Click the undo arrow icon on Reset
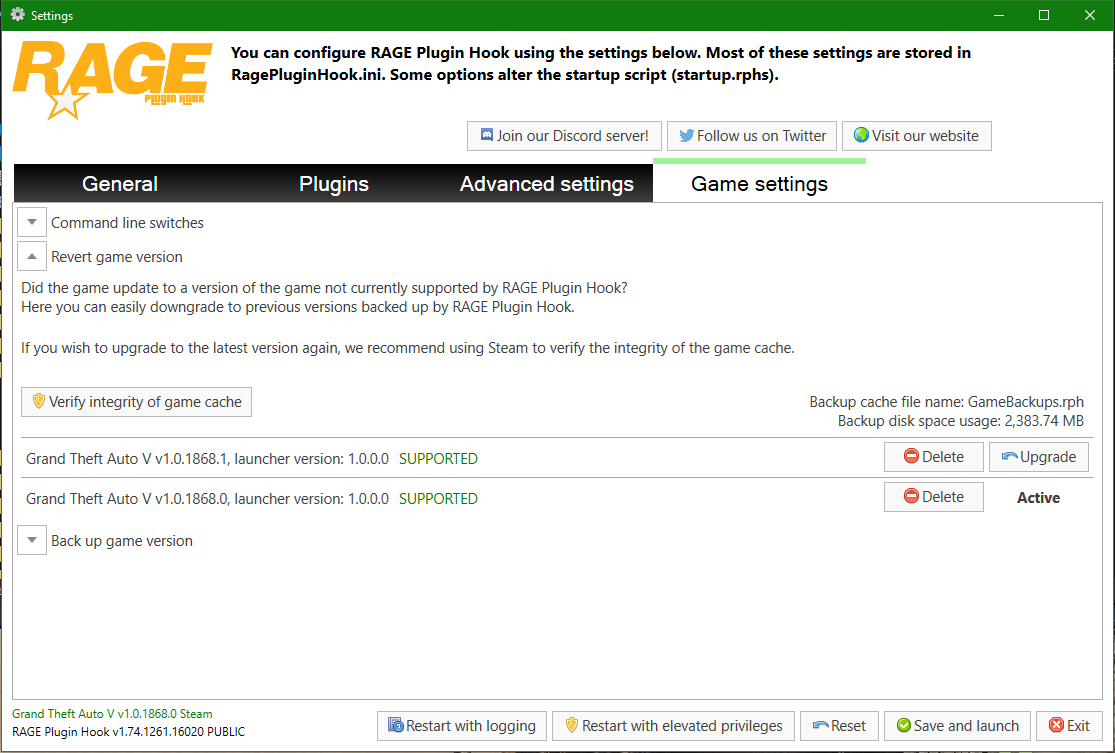Image resolution: width=1115 pixels, height=753 pixels. pyautogui.click(x=821, y=725)
